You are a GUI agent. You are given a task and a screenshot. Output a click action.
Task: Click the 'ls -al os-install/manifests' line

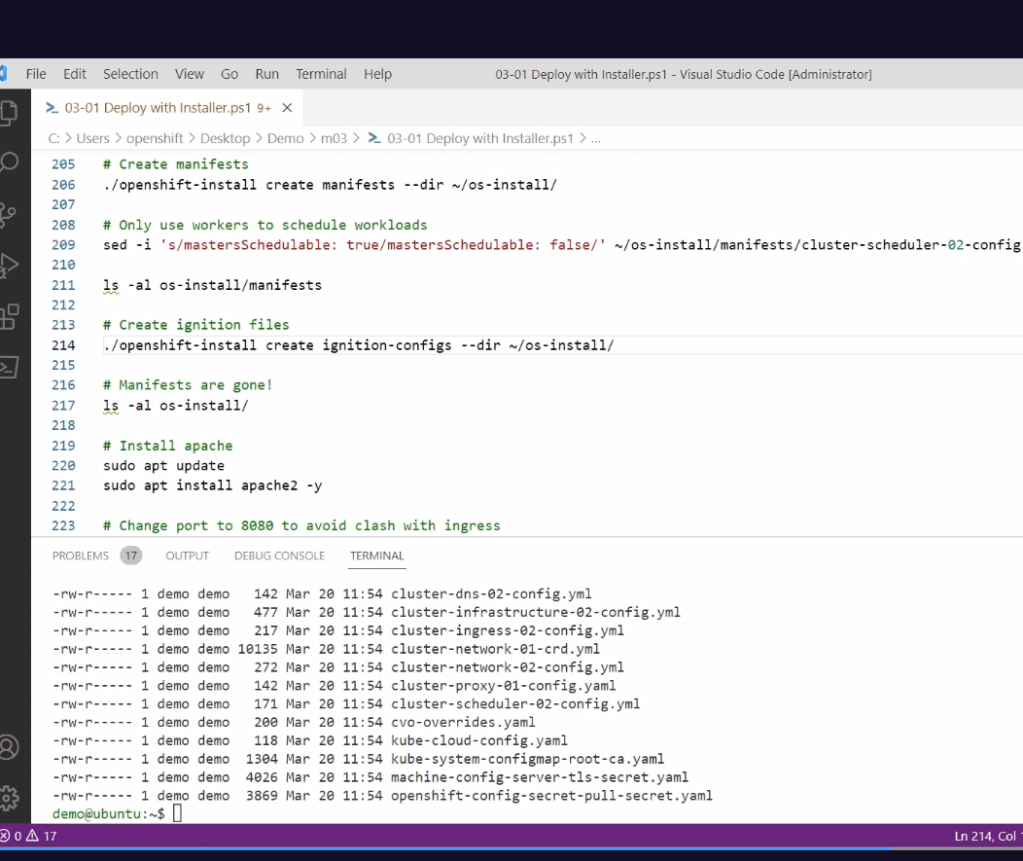pyautogui.click(x=212, y=285)
